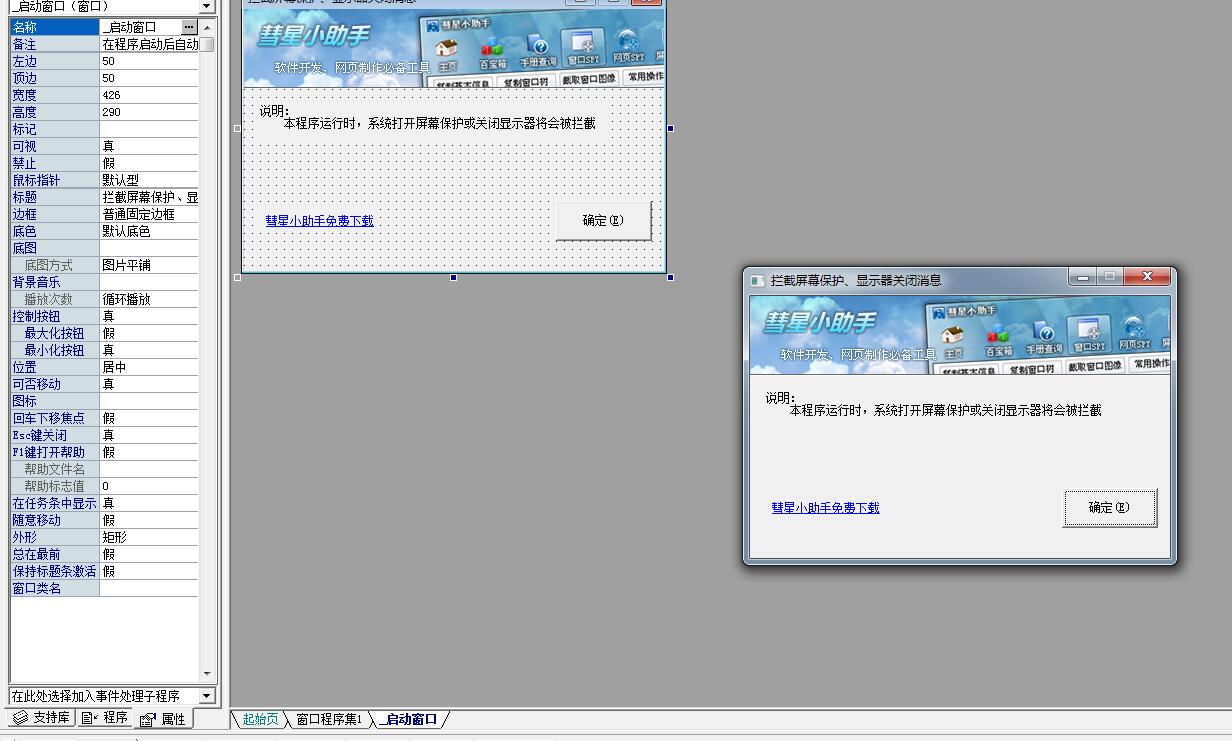Select the 背景音乐 property row
Viewport: 1232px width, 741px height.
(x=105, y=282)
